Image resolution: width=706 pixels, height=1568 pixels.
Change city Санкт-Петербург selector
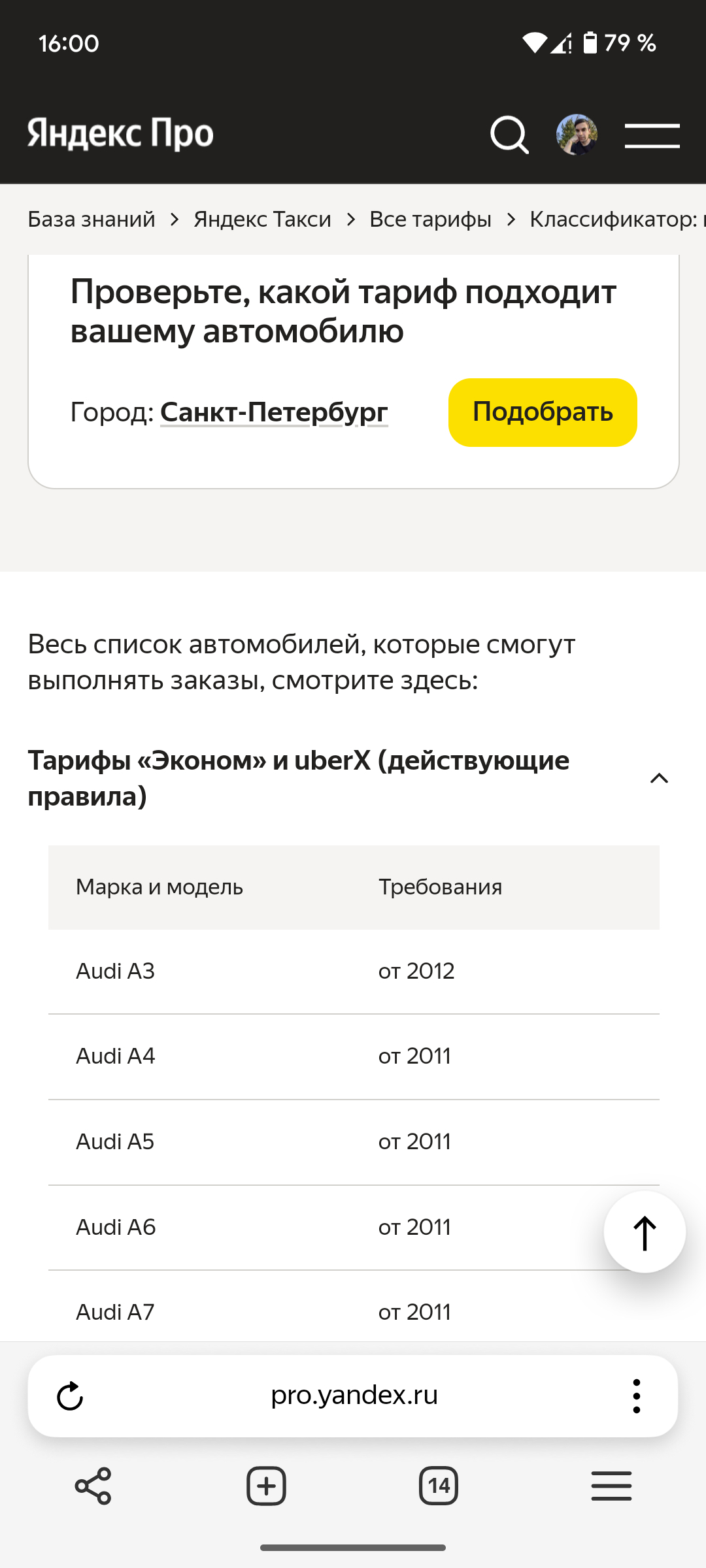click(x=274, y=412)
